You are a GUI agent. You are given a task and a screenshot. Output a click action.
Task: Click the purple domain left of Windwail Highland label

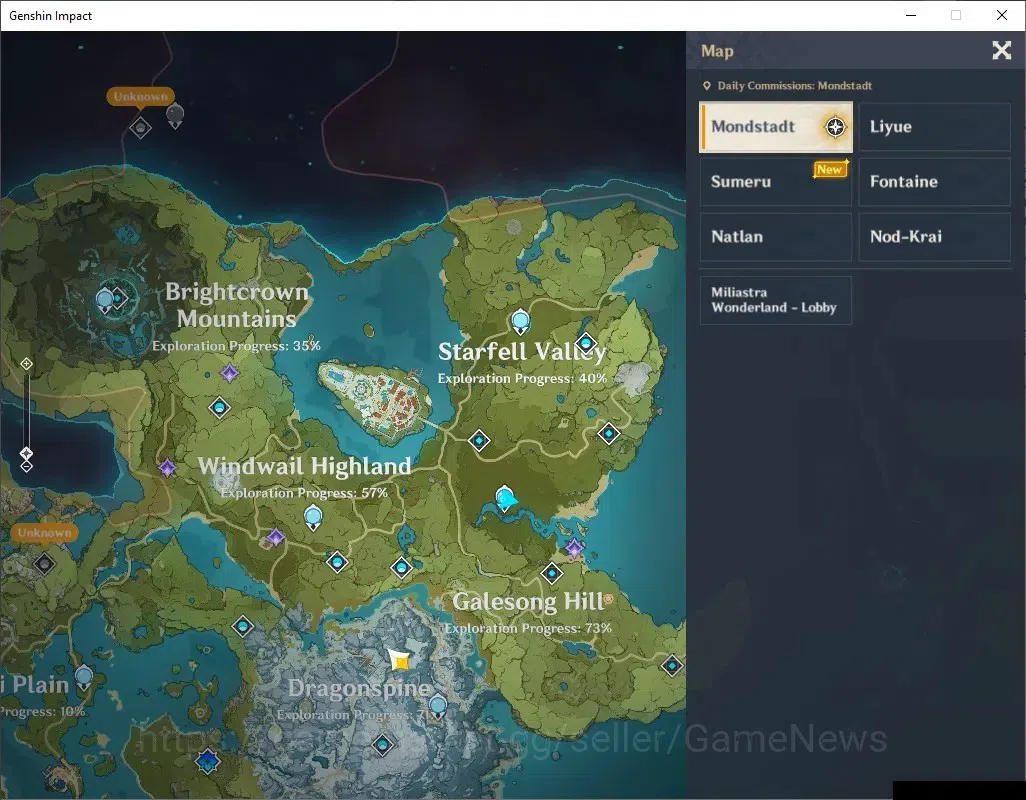coord(168,468)
